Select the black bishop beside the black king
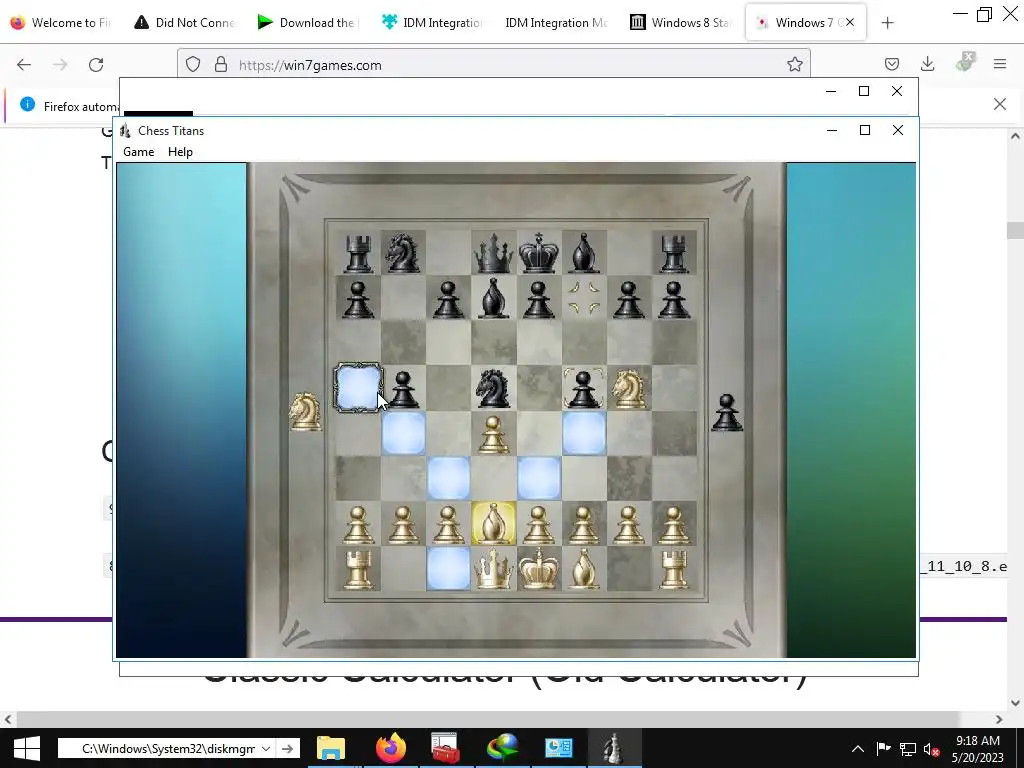 click(584, 253)
